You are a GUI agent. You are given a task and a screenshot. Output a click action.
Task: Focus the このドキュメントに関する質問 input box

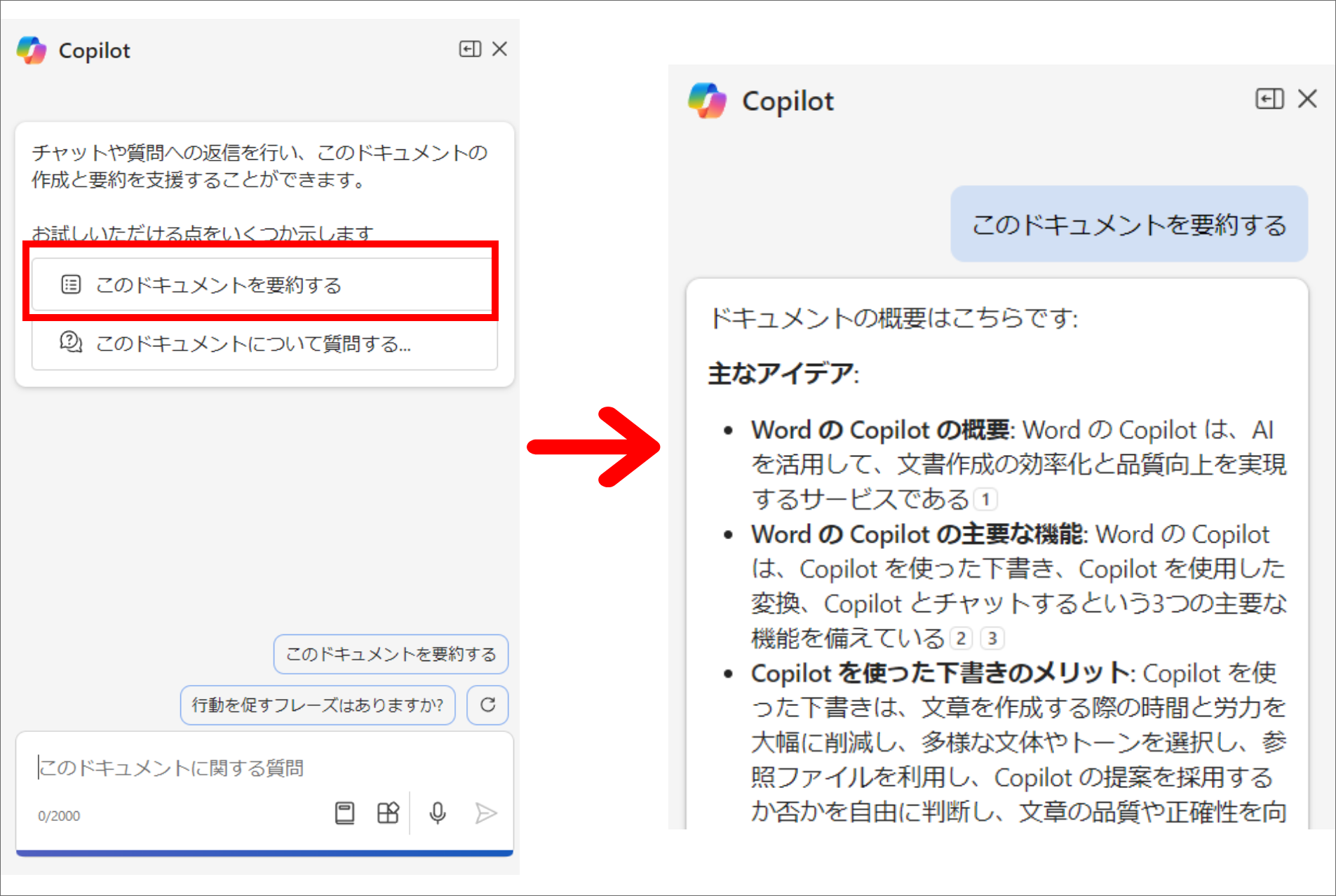264,768
